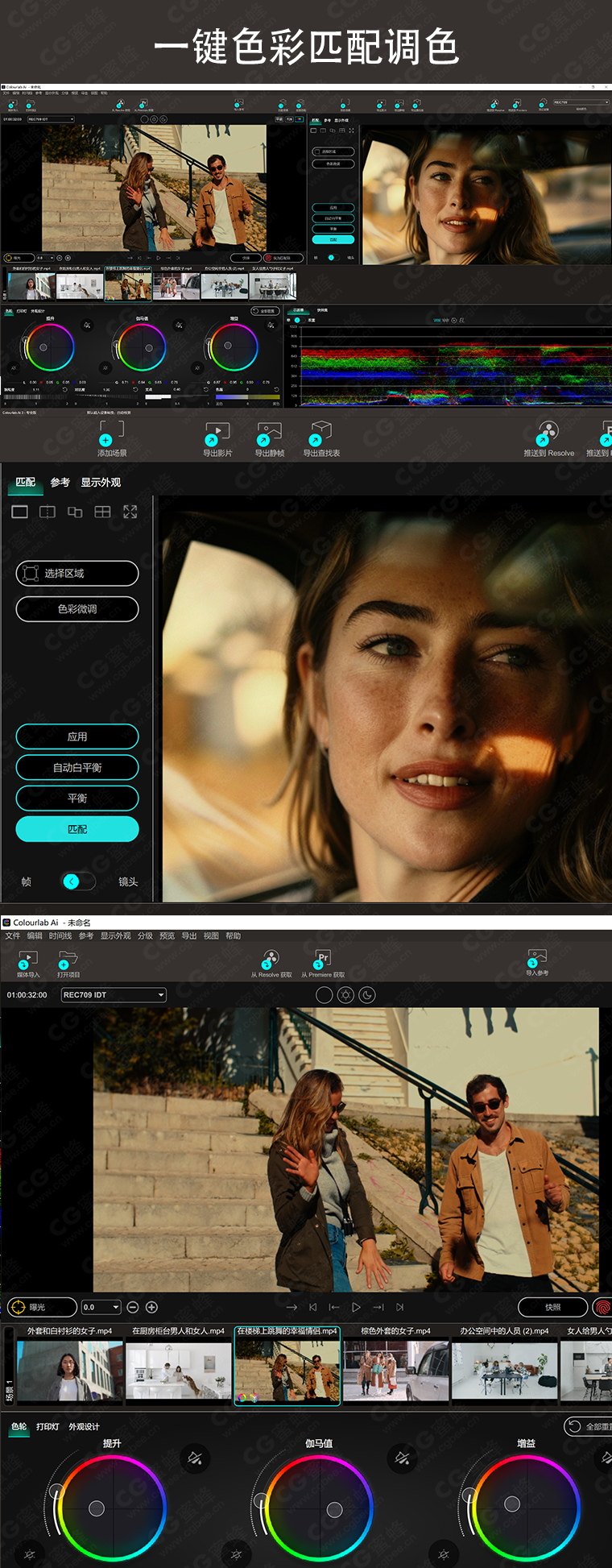
Task: Click the 导出静帧 export still icon
Action: pos(269,433)
